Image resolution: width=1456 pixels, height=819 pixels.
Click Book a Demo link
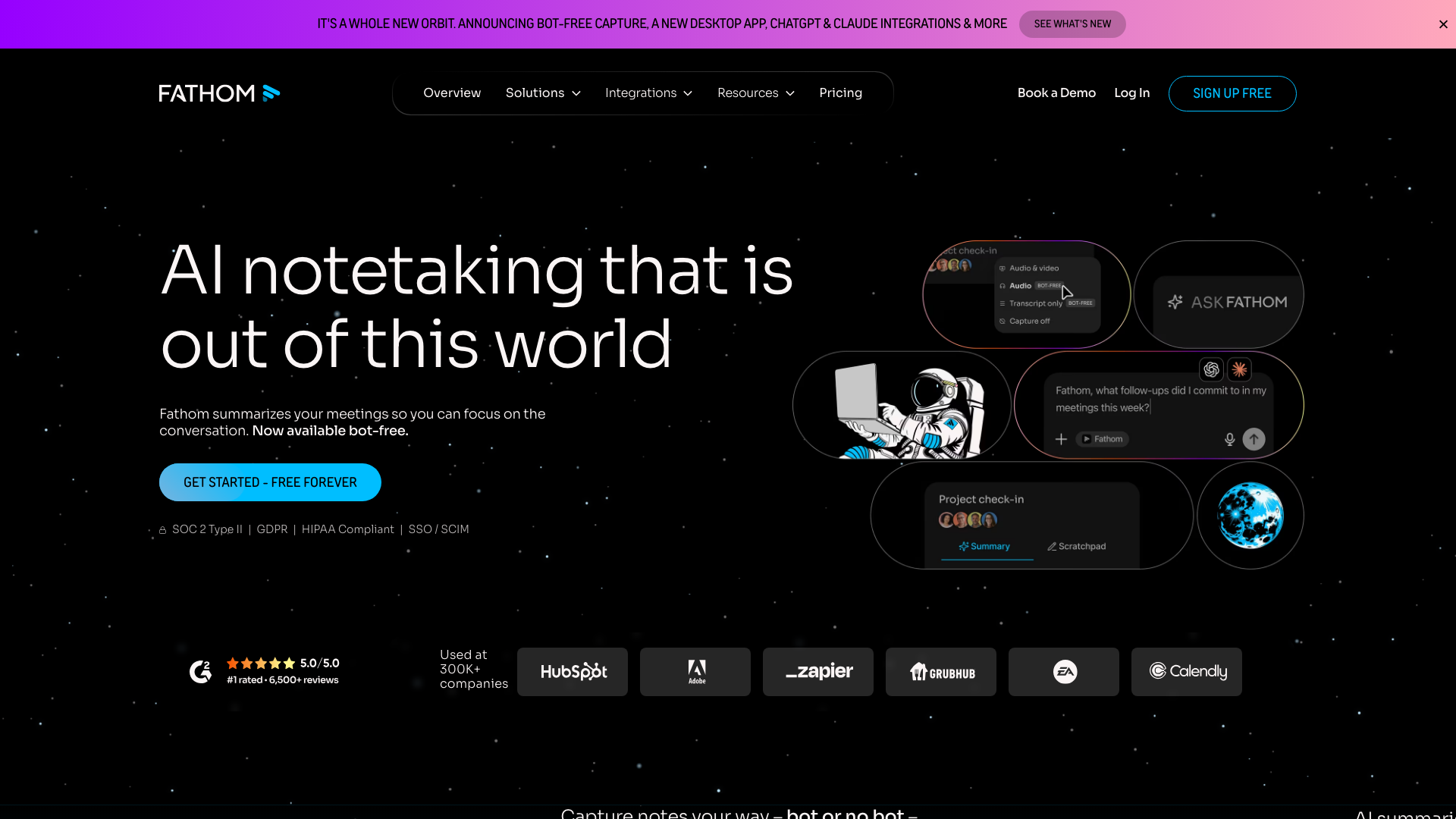tap(1056, 93)
